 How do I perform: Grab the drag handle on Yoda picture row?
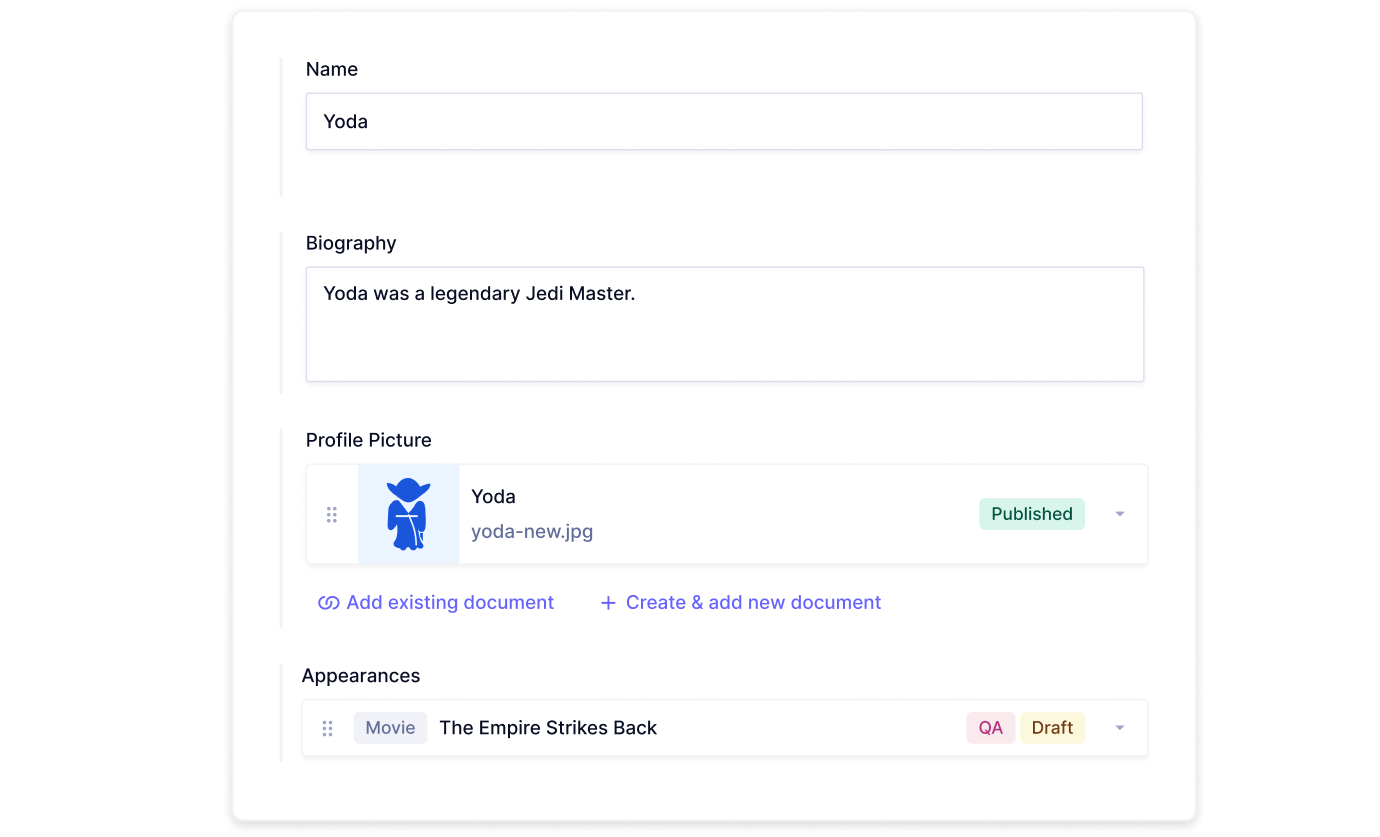pos(332,514)
